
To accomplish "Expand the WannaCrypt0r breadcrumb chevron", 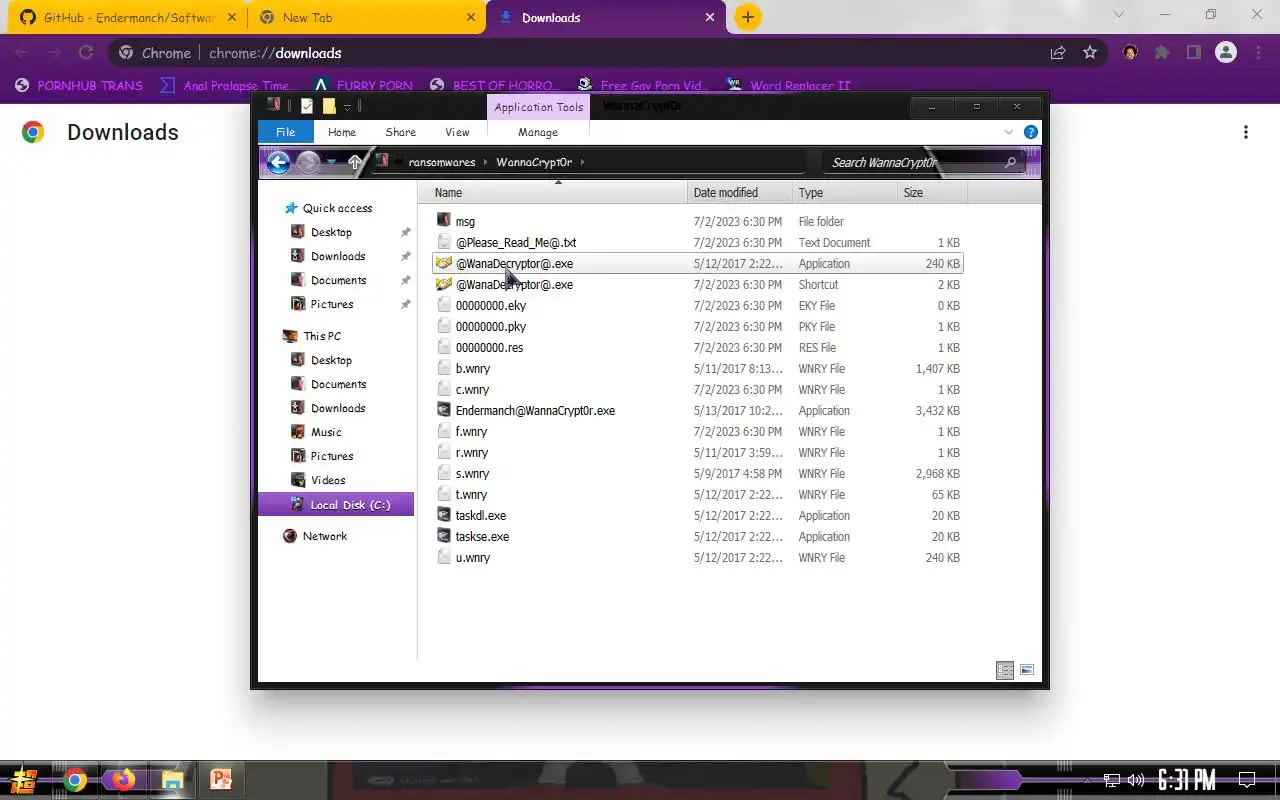I will pyautogui.click(x=582, y=162).
